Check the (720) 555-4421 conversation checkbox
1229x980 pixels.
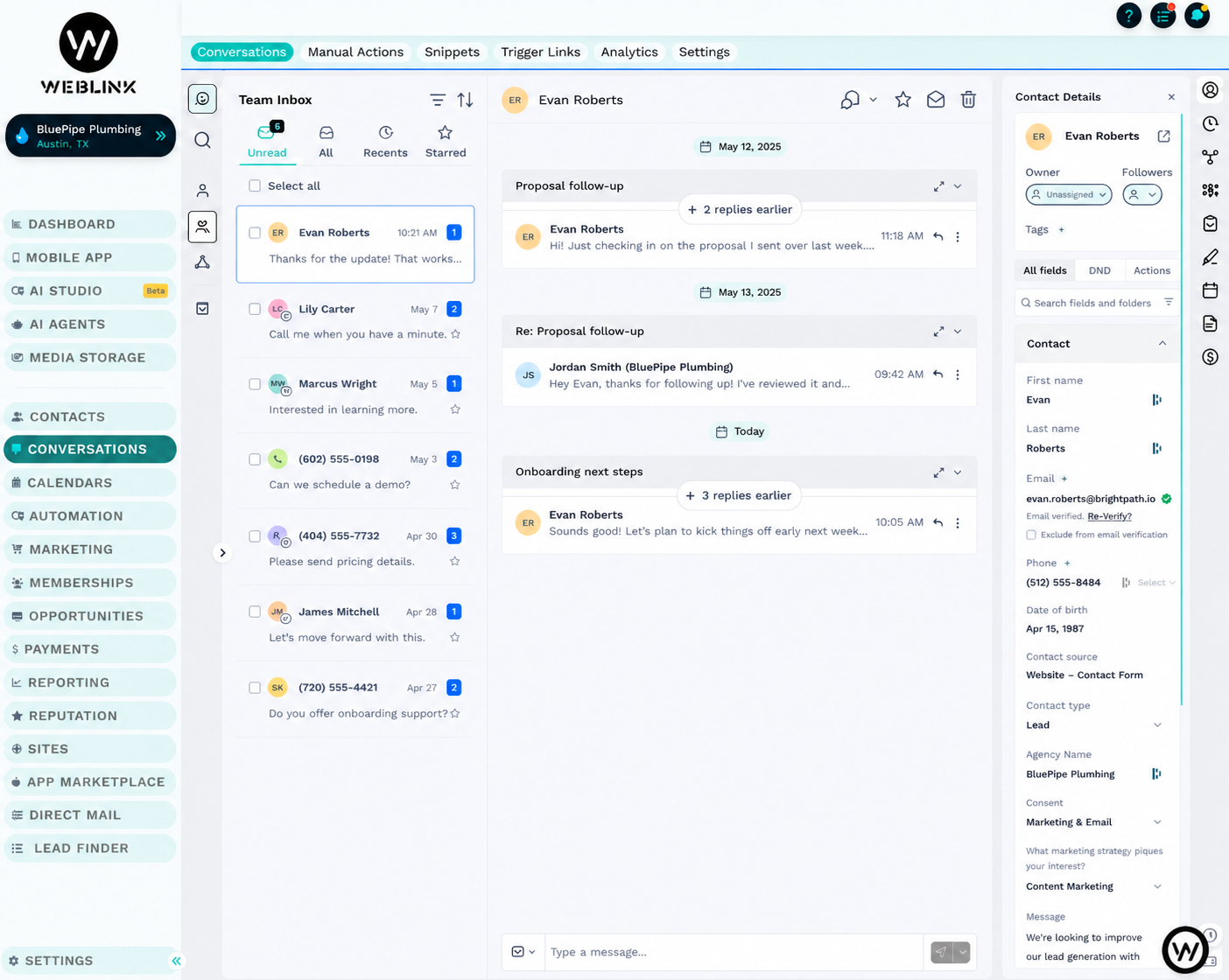(x=255, y=688)
